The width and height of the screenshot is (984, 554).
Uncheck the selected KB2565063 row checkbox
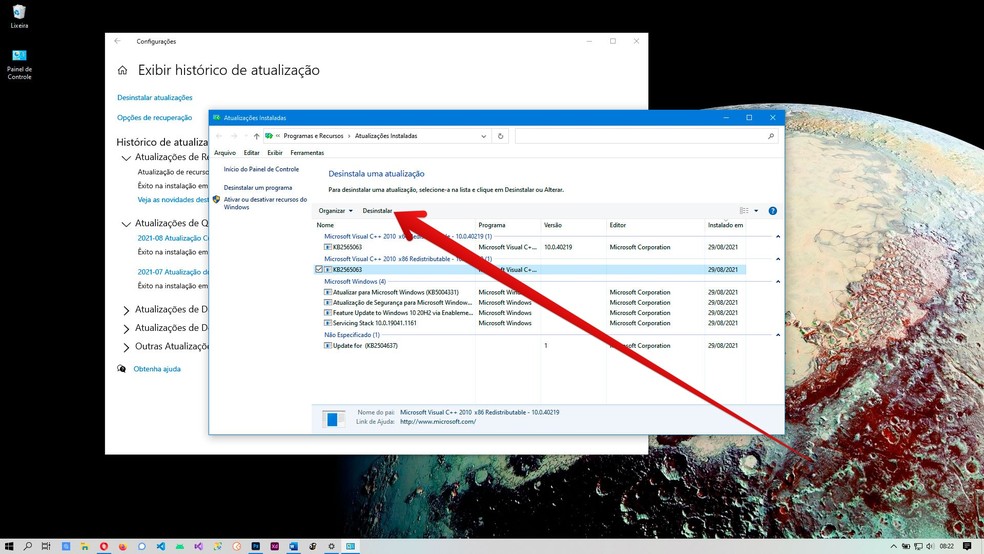[x=319, y=269]
